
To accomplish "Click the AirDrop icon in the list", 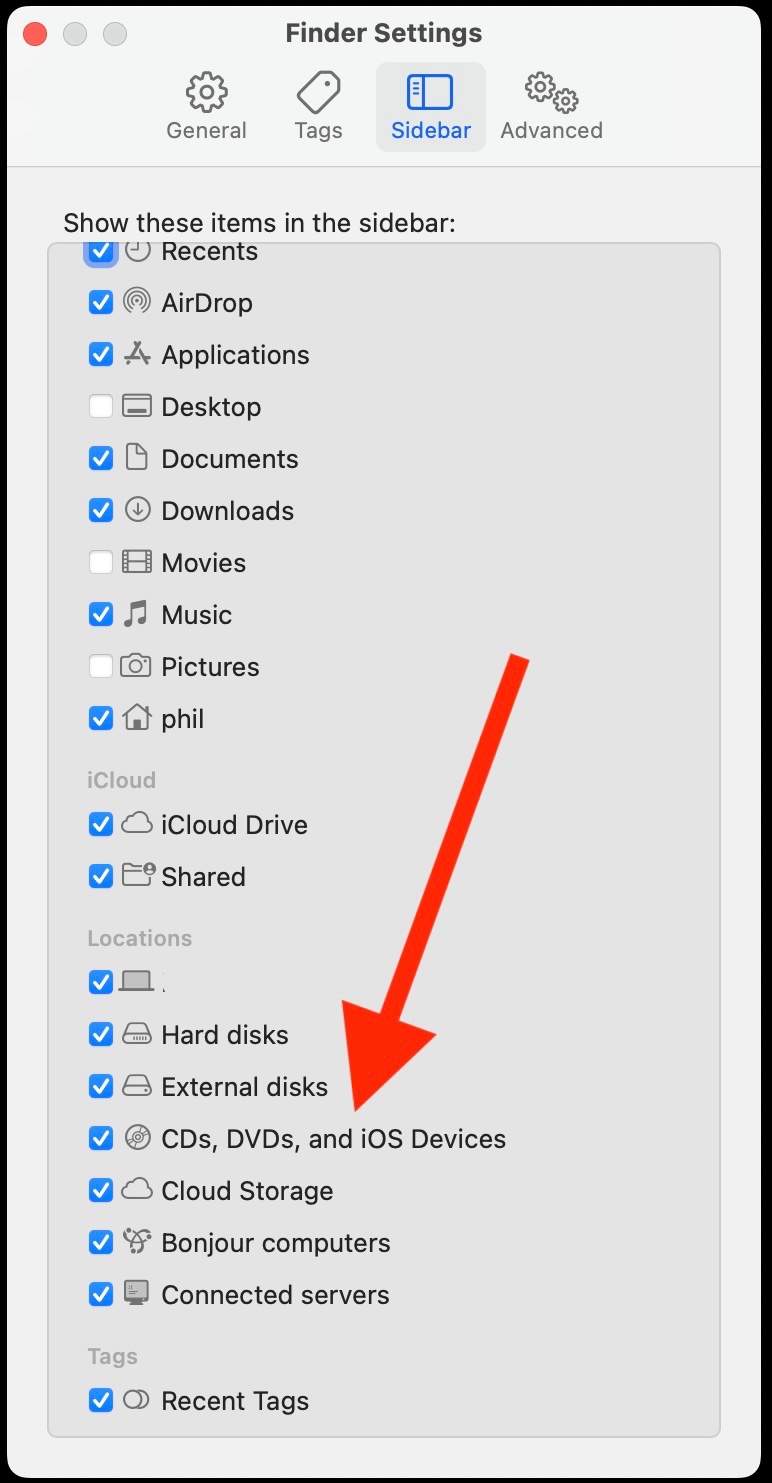I will pos(137,301).
